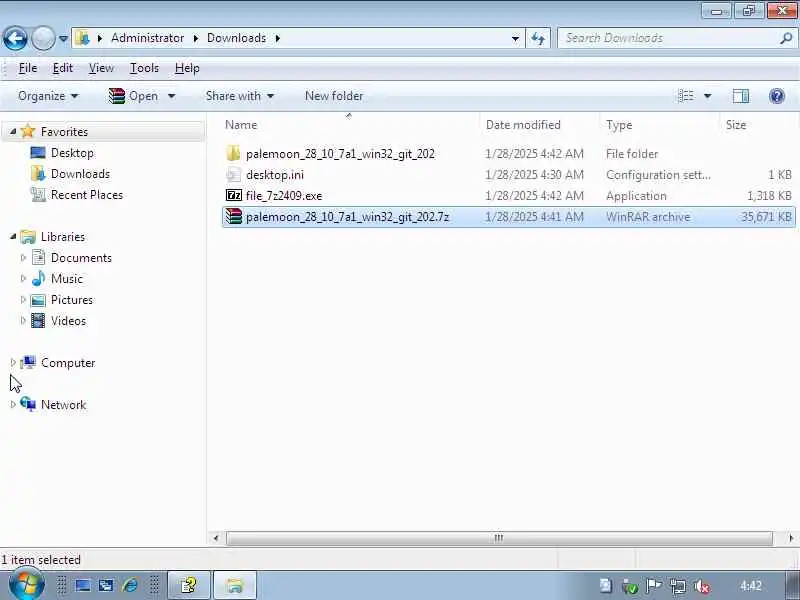Click Open with WinRAR toolbar button
Screen dimensions: 800x600
coord(134,96)
